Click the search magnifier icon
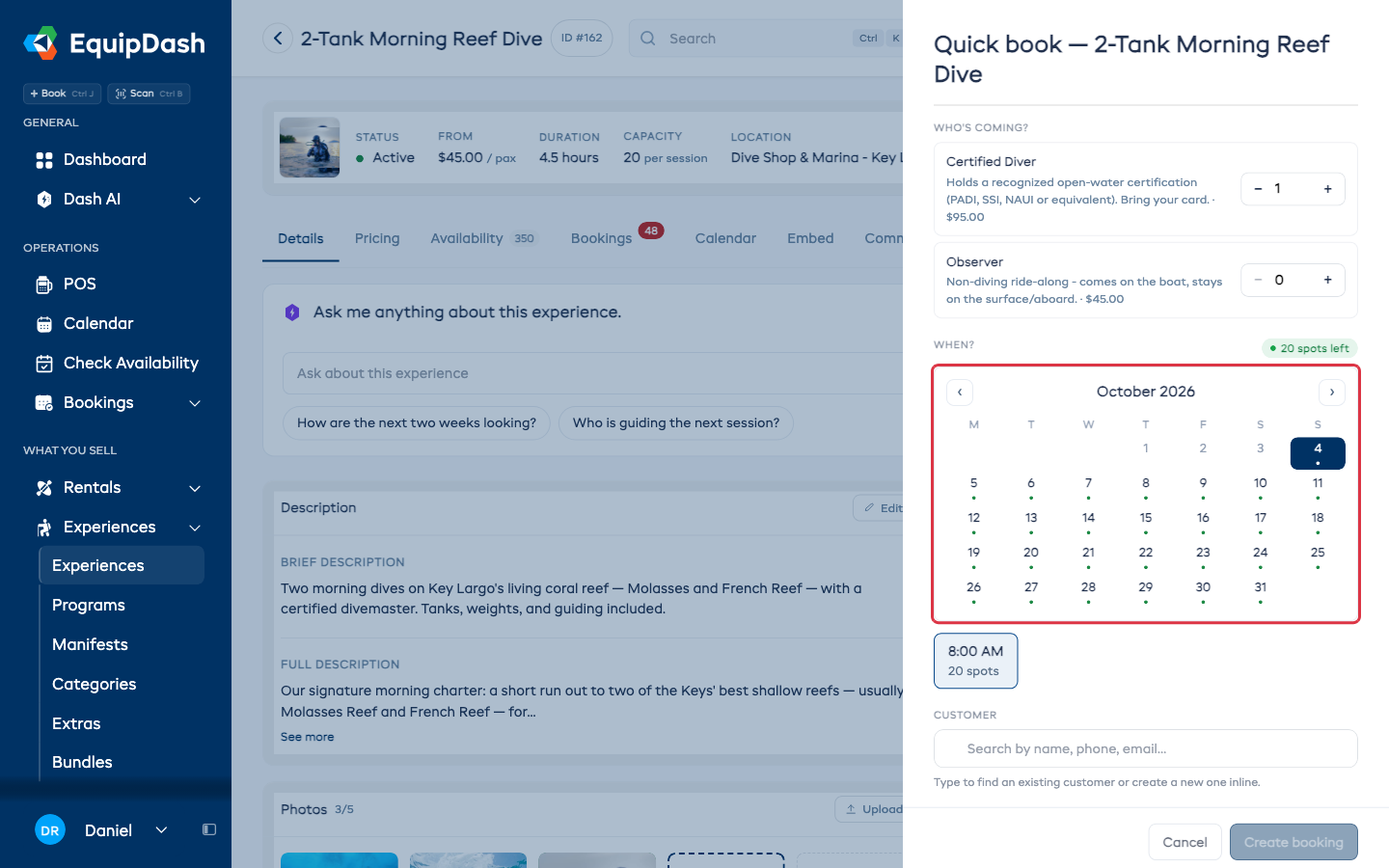Image resolution: width=1389 pixels, height=868 pixels. click(x=648, y=39)
